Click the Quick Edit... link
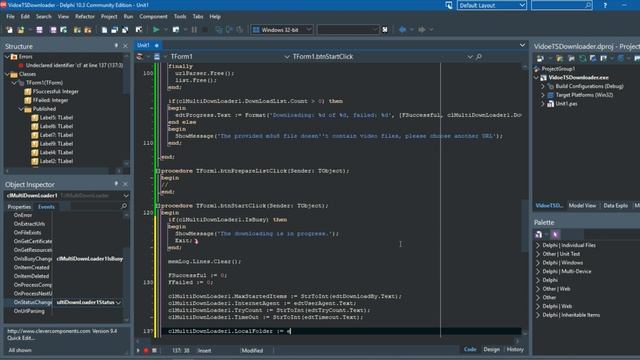Screen dimensions: 640x360 pyautogui.click(x=21, y=338)
